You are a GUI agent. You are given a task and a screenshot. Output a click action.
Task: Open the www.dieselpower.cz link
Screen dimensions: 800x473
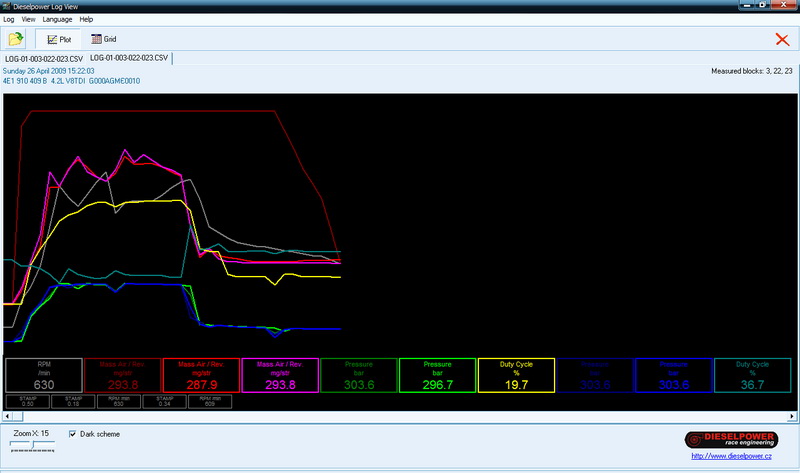click(x=740, y=458)
